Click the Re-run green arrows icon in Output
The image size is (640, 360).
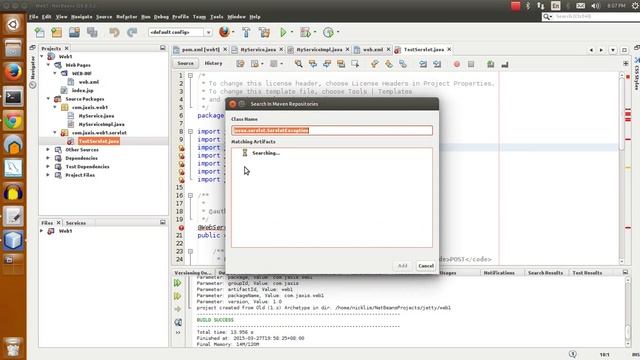coord(178,283)
